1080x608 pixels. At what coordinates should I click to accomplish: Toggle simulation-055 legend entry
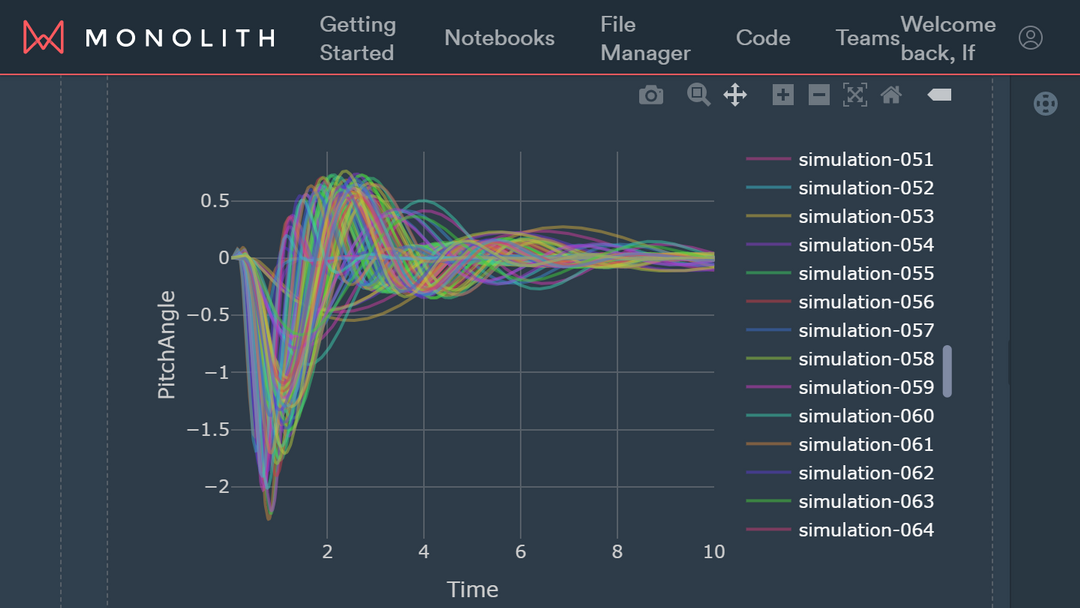(x=865, y=273)
